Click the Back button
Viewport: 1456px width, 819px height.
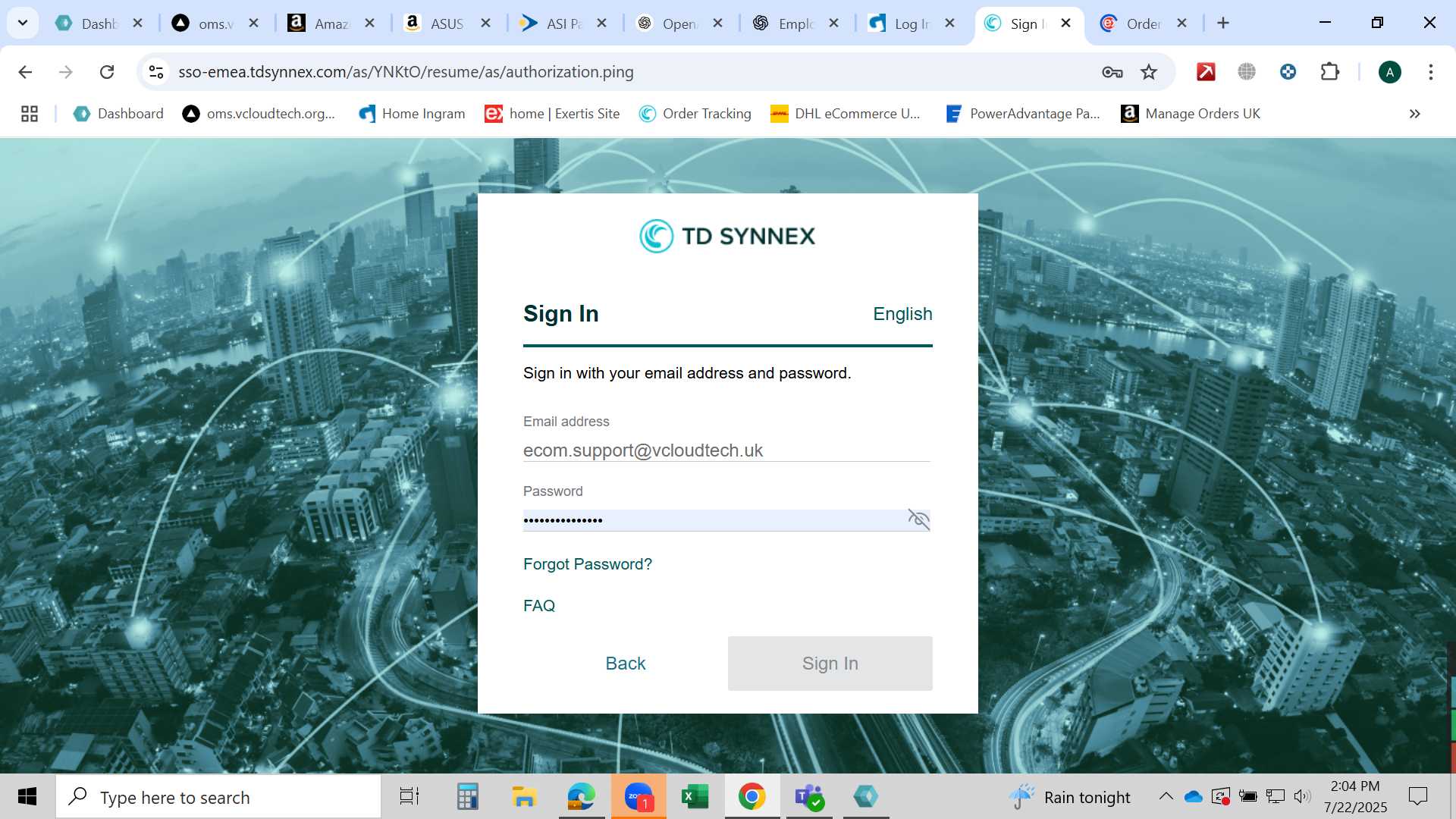pyautogui.click(x=626, y=664)
